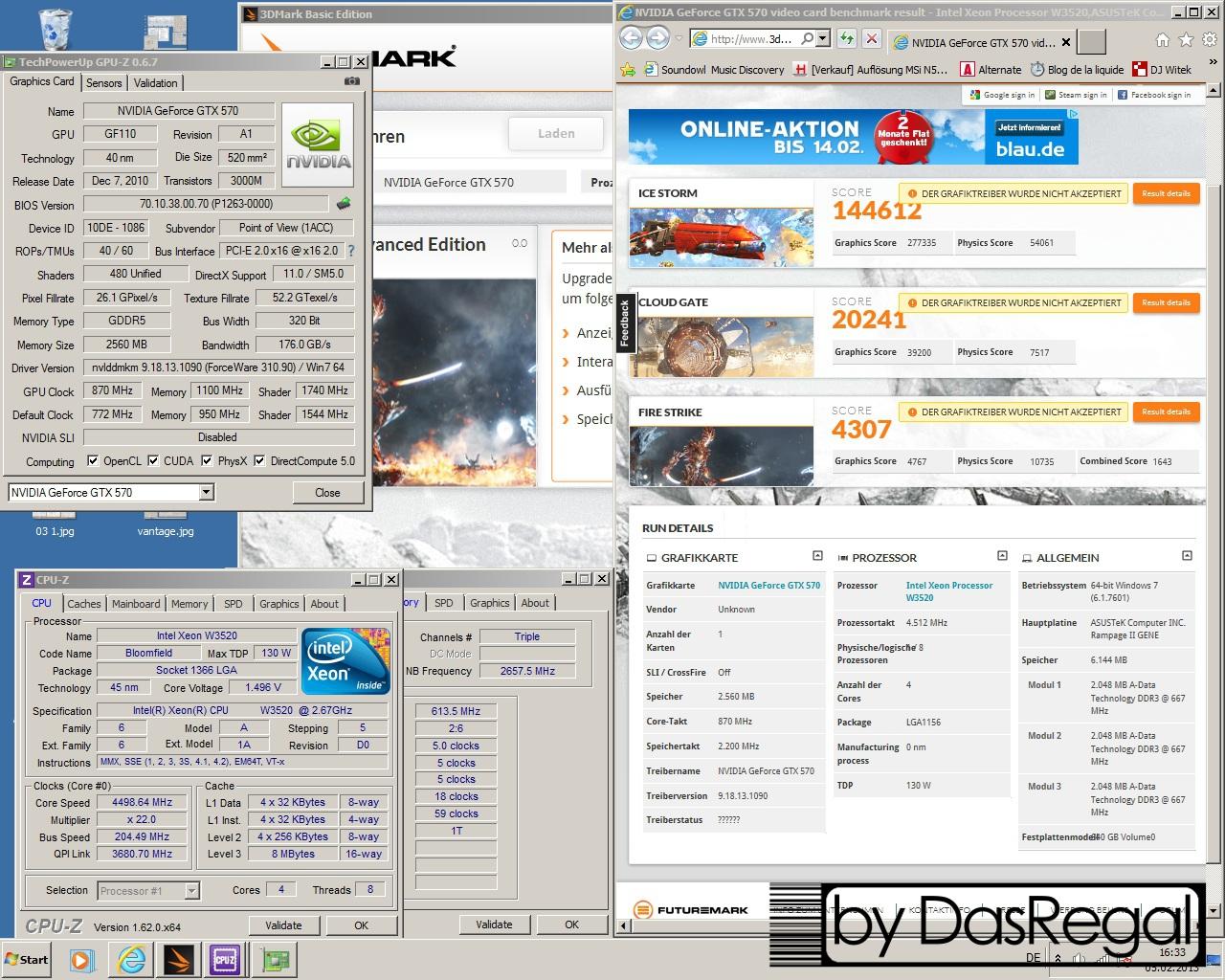This screenshot has height=980, width=1225.
Task: Click the Internet Explorer back button
Action: point(631,38)
